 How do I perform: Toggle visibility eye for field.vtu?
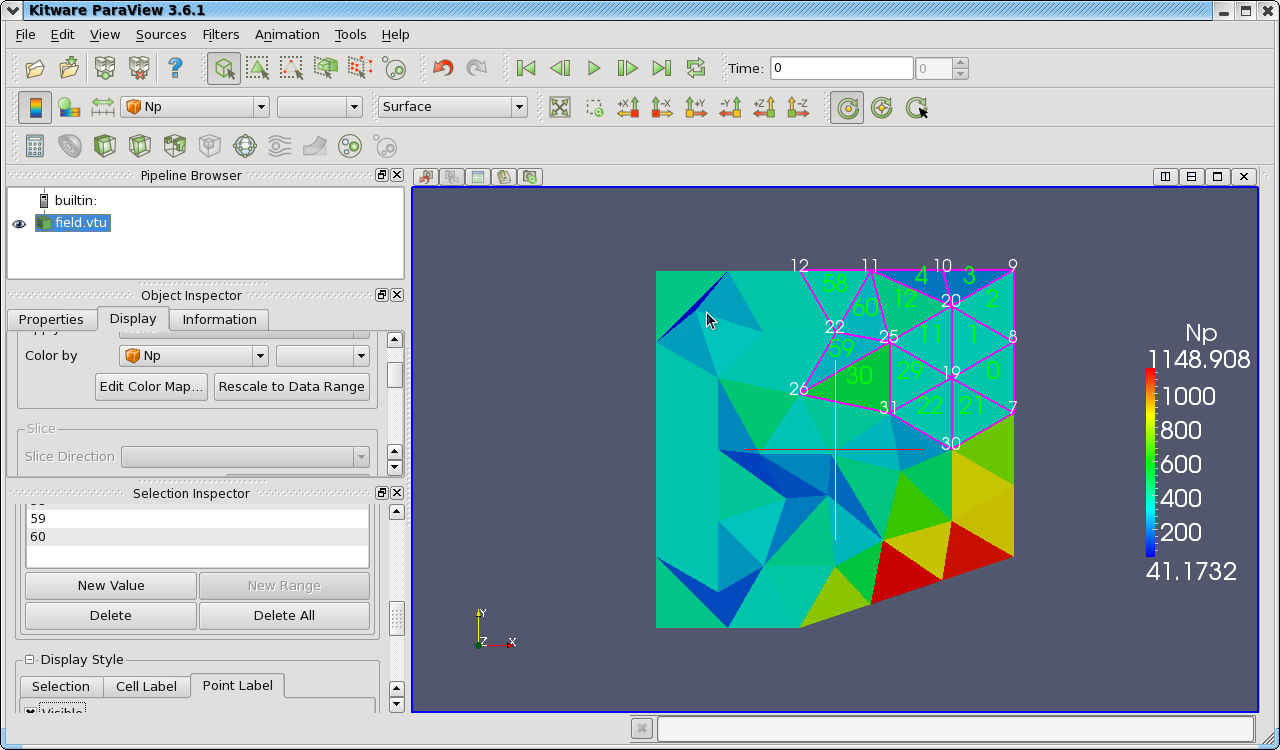pyautogui.click(x=19, y=224)
